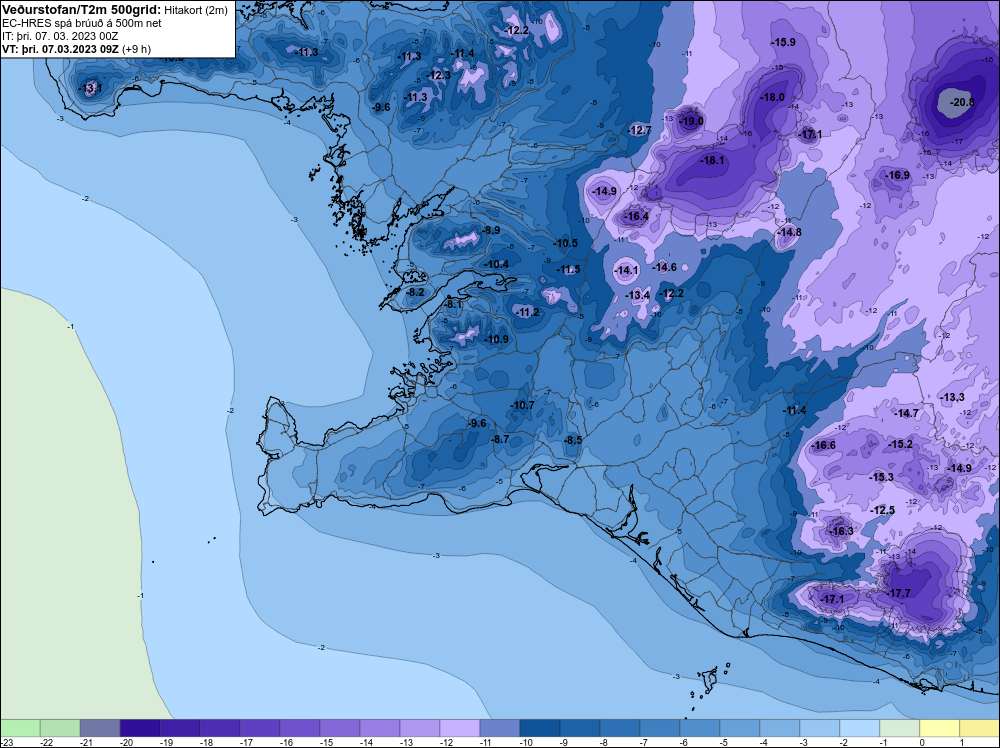This screenshot has height=748, width=1000.
Task: Select the -18 color swatch in legend
Action: (x=220, y=728)
